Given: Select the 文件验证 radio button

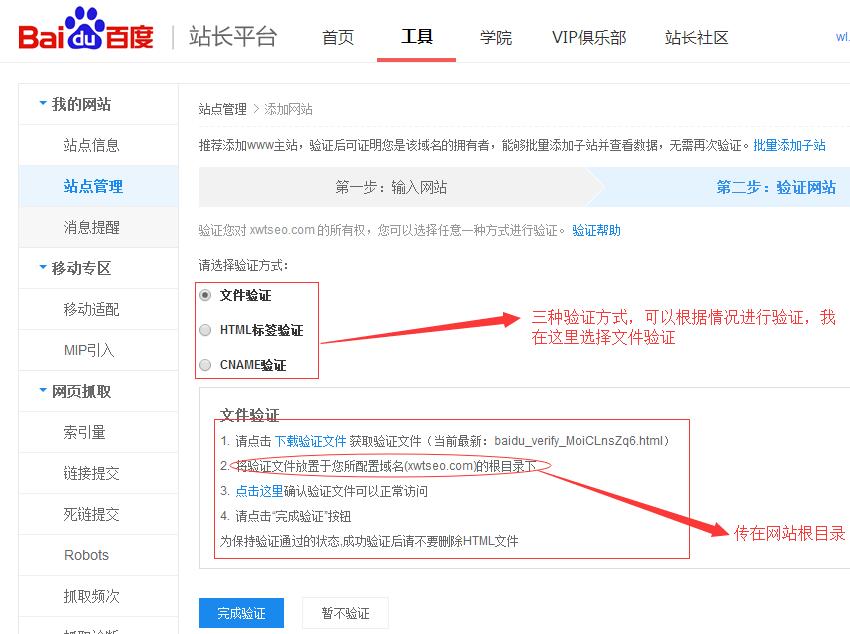Looking at the screenshot, I should (204, 296).
